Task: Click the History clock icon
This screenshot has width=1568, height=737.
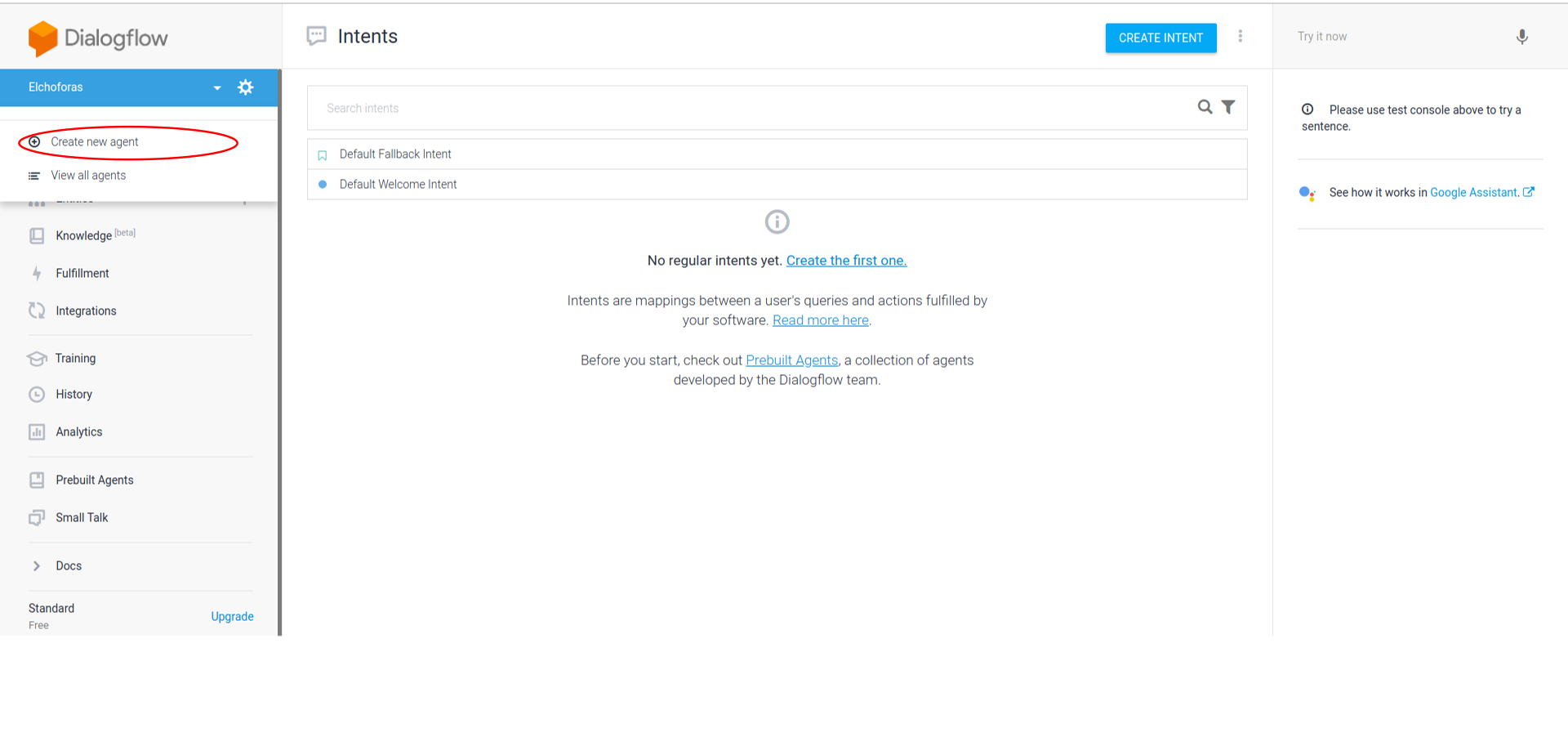Action: tap(37, 395)
